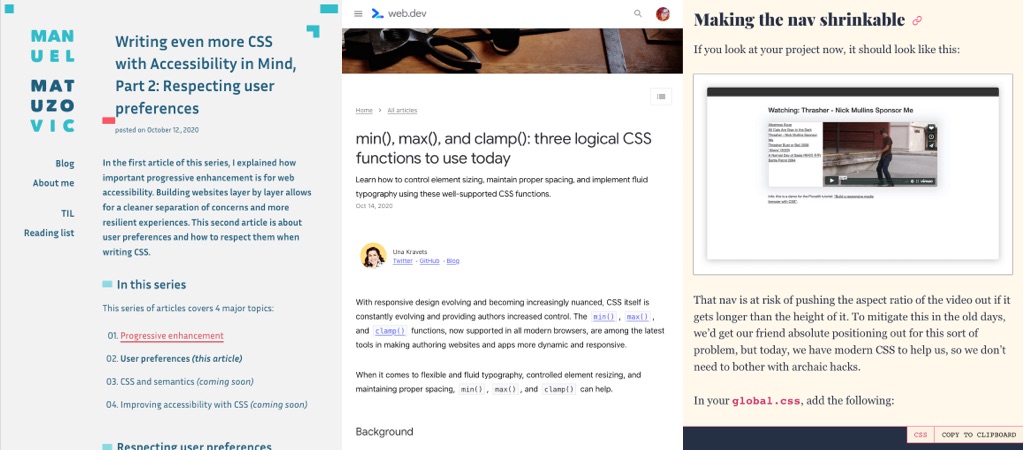Click the Home breadcrumb link
The height and width of the screenshot is (450, 1024).
(x=364, y=110)
